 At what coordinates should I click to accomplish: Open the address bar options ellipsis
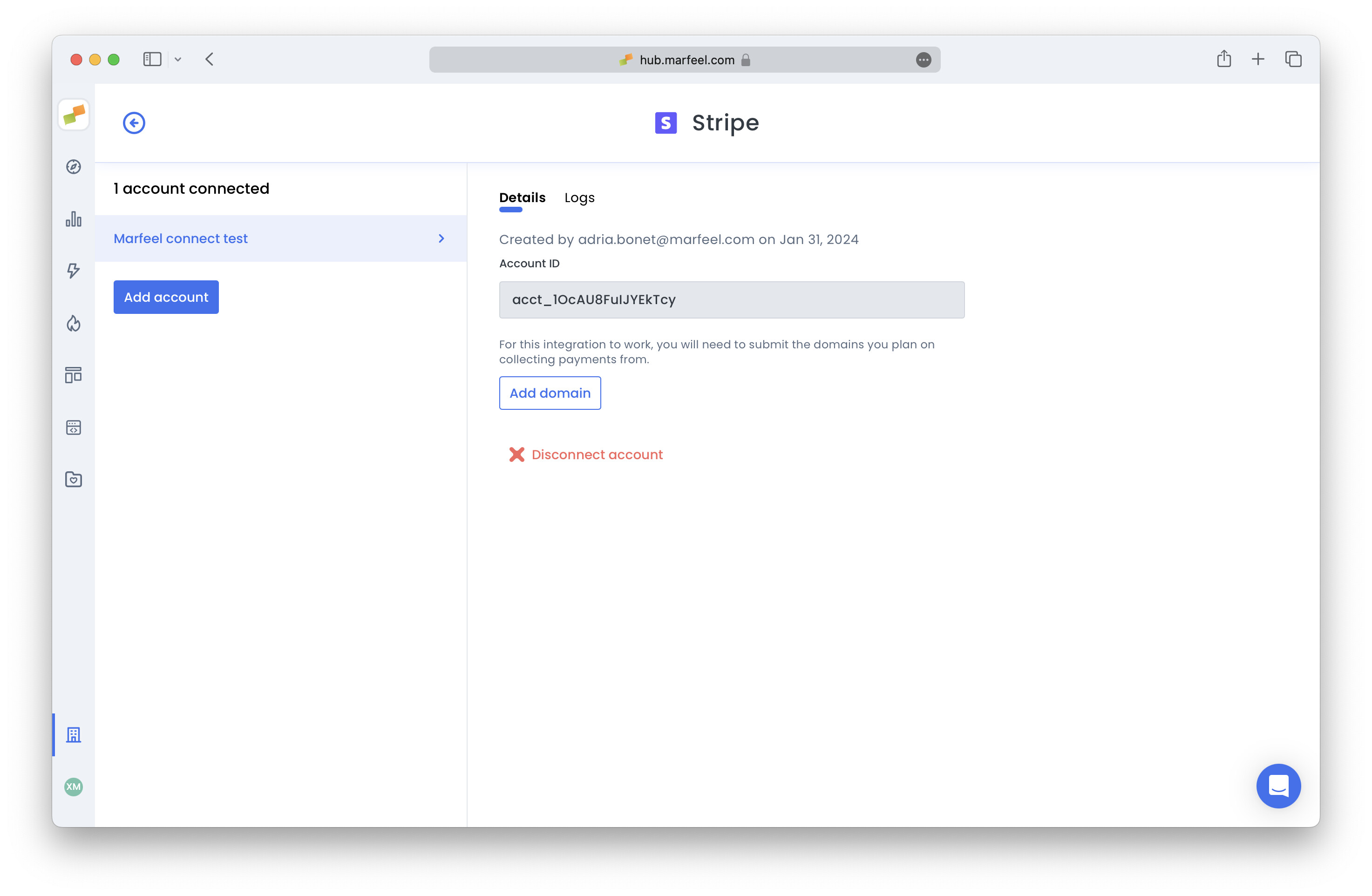tap(924, 60)
